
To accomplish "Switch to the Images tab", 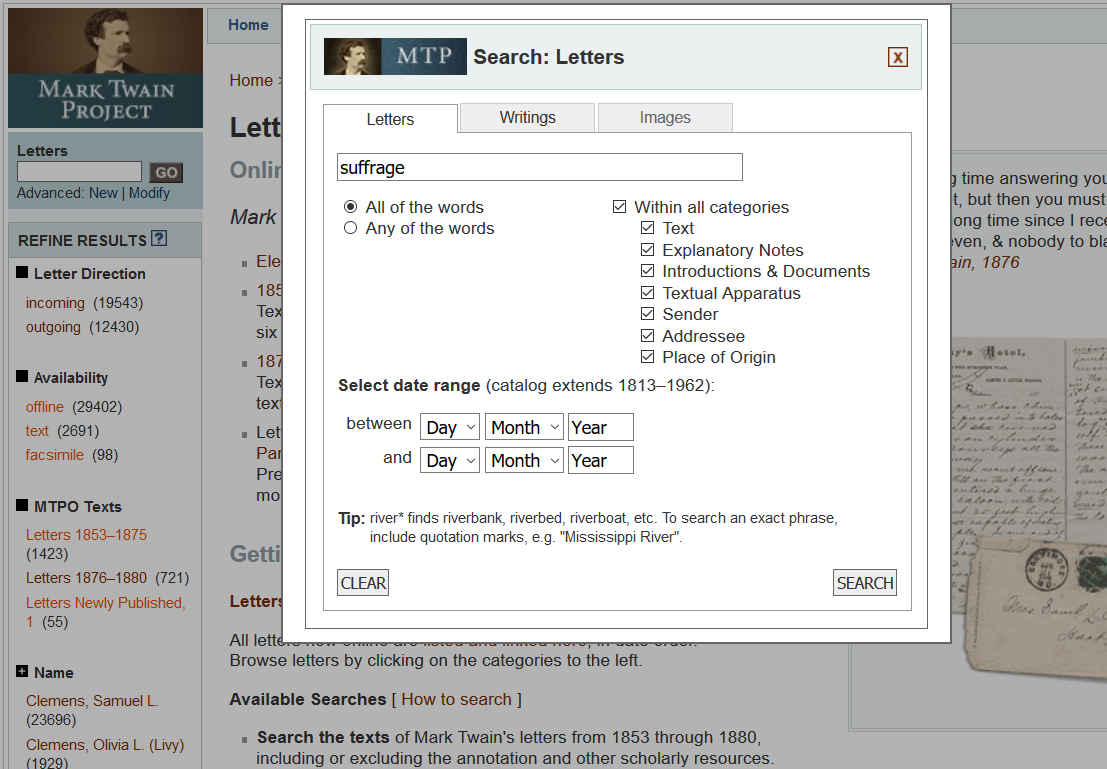I will (665, 117).
